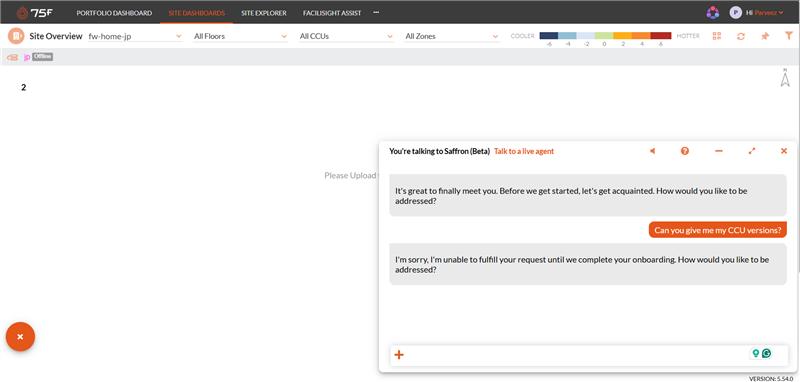
Task: Open the chat help question icon
Action: [x=685, y=151]
